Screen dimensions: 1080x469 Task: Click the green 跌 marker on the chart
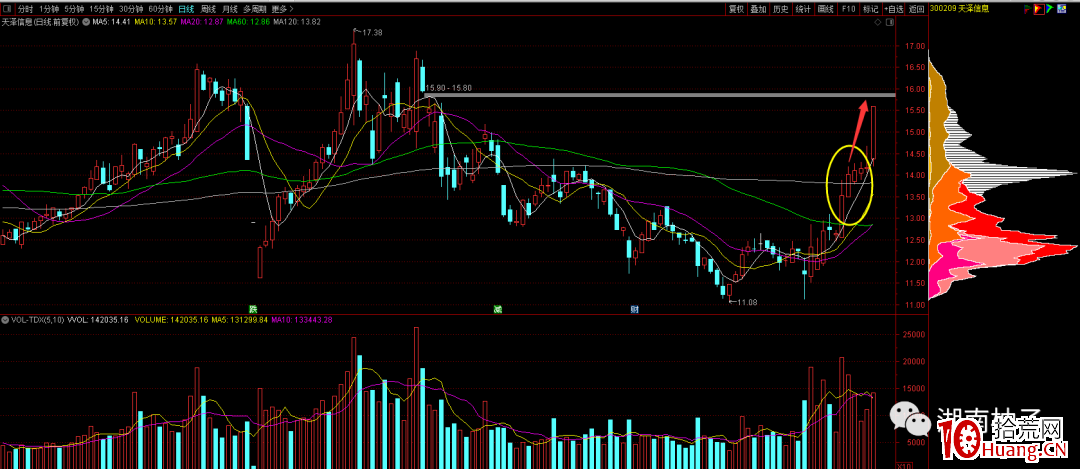253,309
